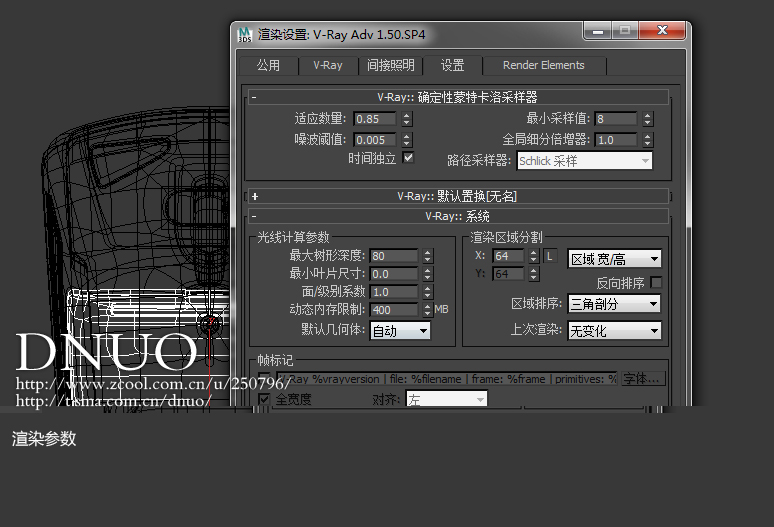Enable the 反向排序 checkbox
774x527 pixels.
coord(656,283)
